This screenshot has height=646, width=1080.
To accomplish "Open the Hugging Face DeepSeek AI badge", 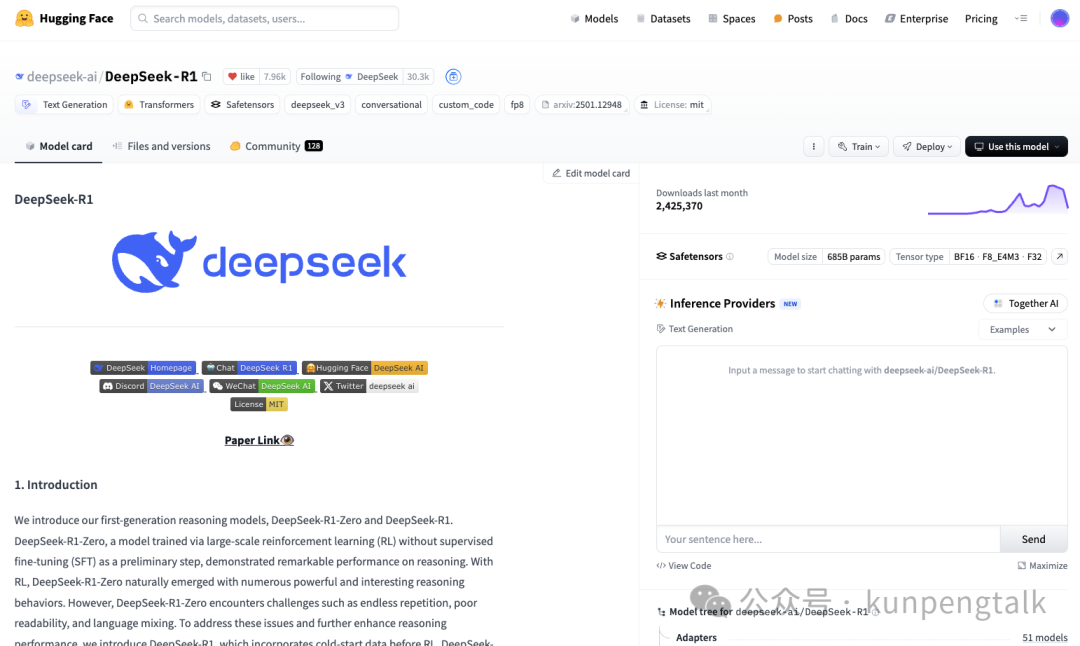I will (365, 368).
